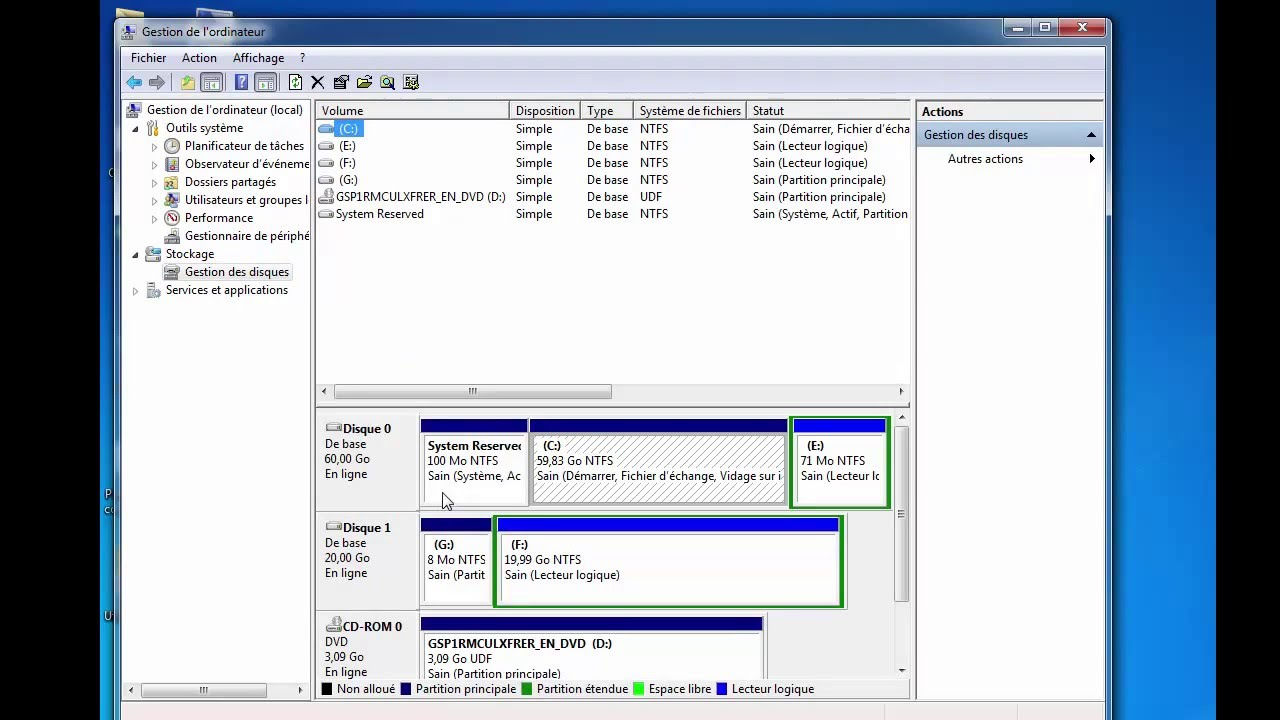The image size is (1280, 720).
Task: Open the Action menu
Action: pos(199,58)
